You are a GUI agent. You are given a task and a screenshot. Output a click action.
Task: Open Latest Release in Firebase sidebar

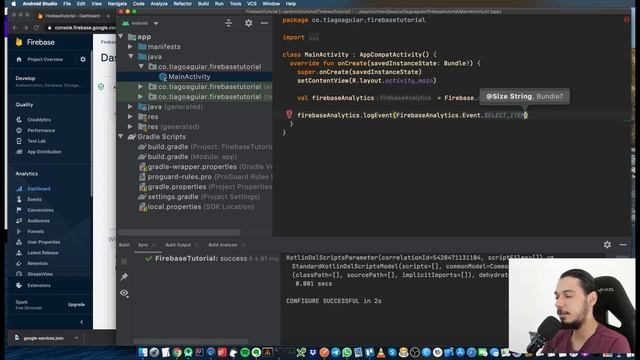pyautogui.click(x=42, y=253)
